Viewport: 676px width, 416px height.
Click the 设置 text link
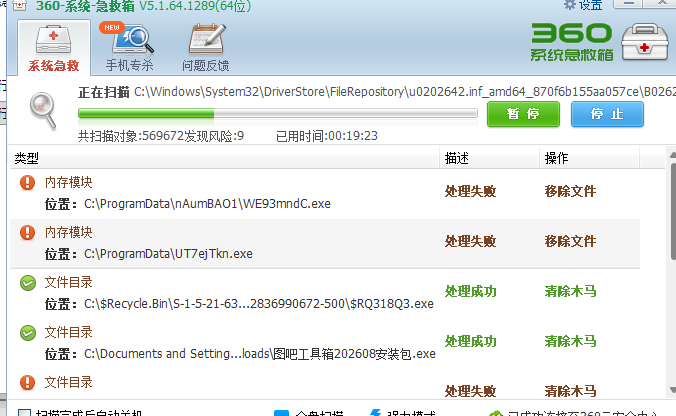(x=590, y=5)
